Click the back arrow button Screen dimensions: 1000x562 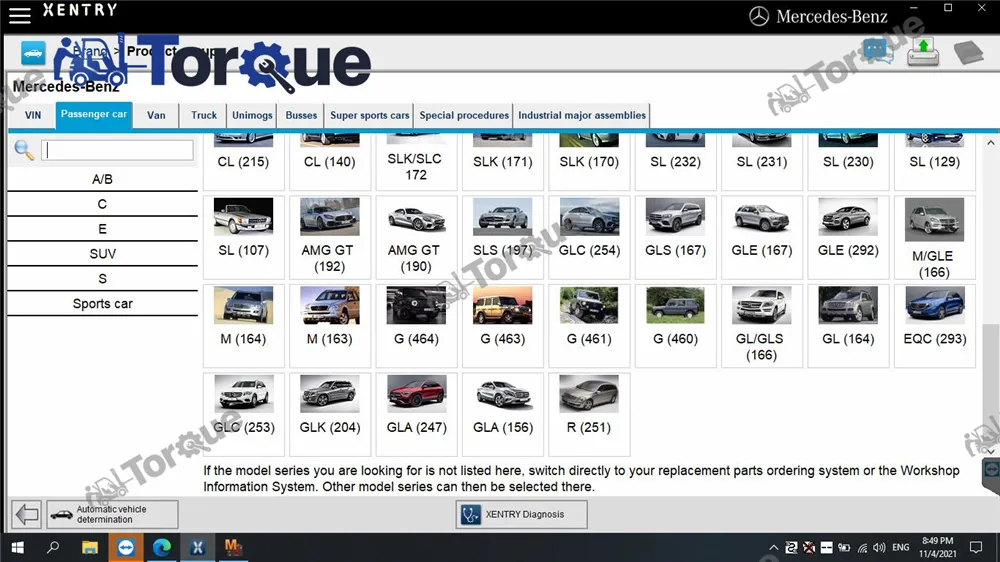click(27, 514)
